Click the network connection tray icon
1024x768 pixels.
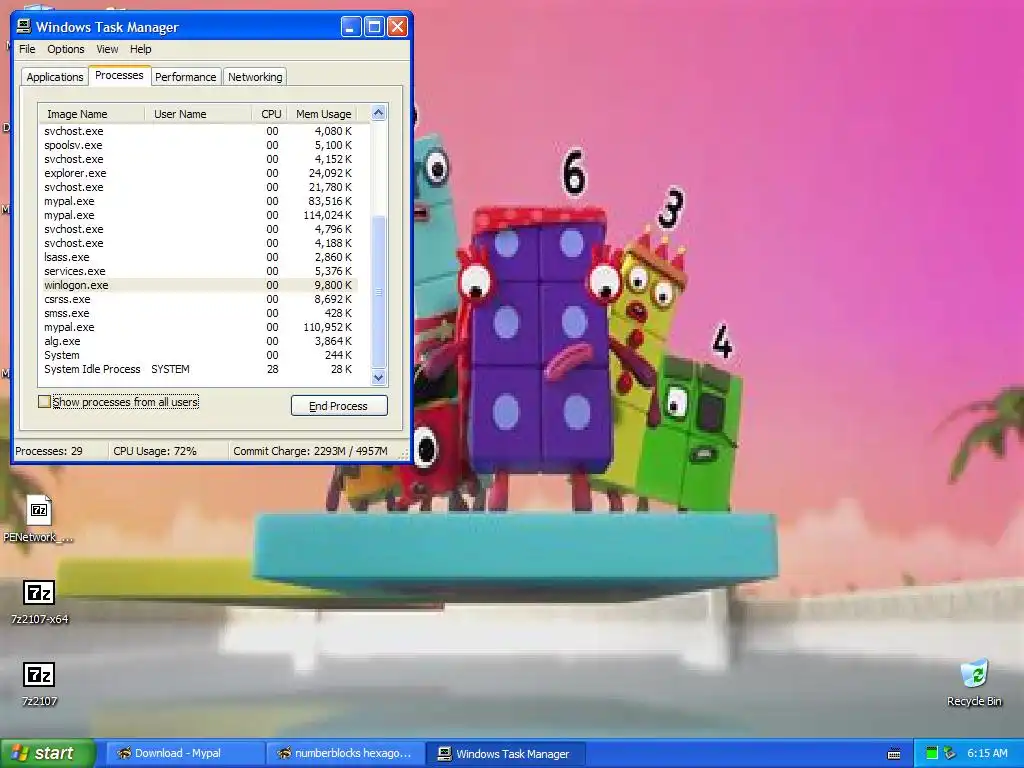tap(949, 753)
